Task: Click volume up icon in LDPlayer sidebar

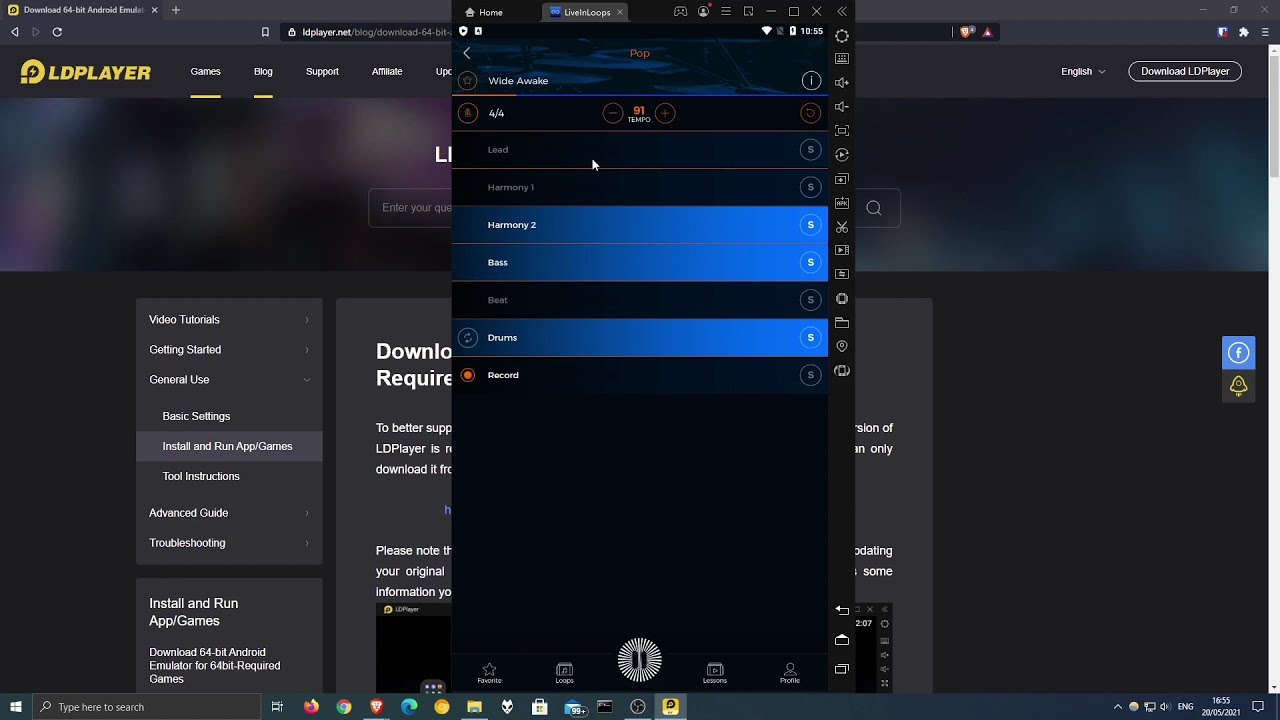Action: [842, 83]
